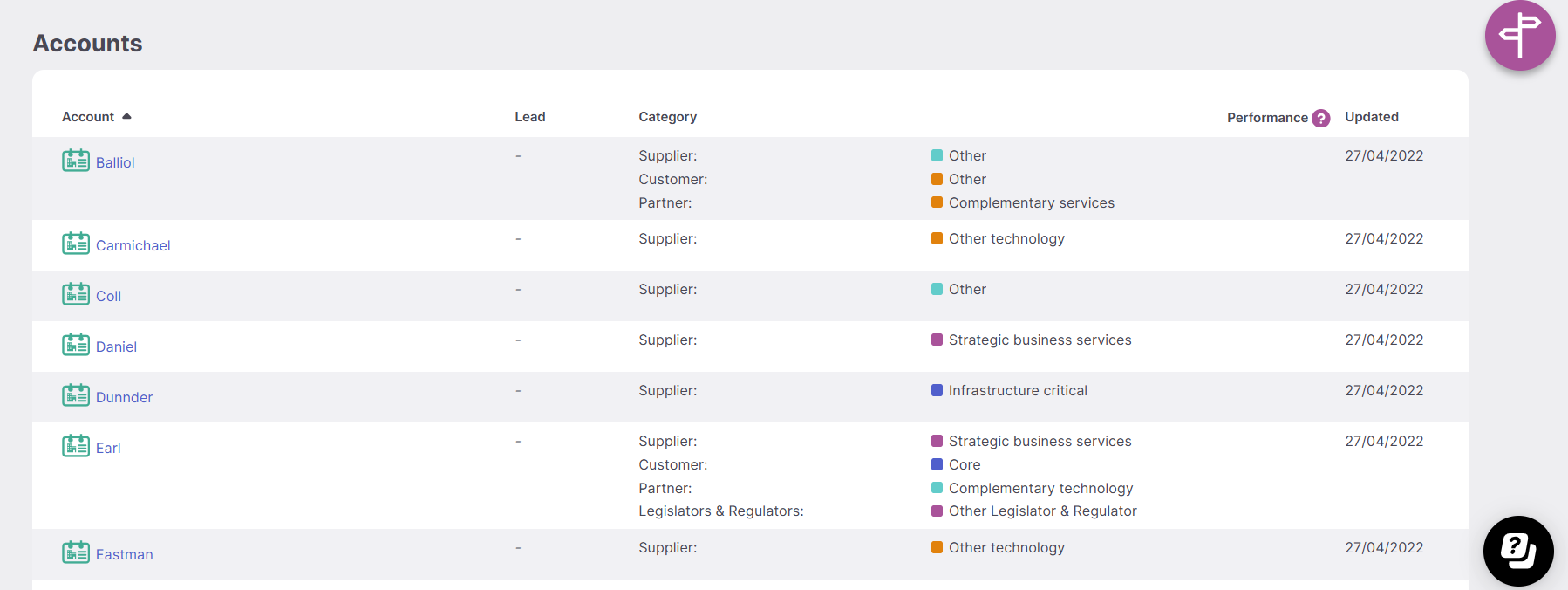This screenshot has height=590, width=1568.
Task: Open the Earl account link
Action: pos(108,448)
